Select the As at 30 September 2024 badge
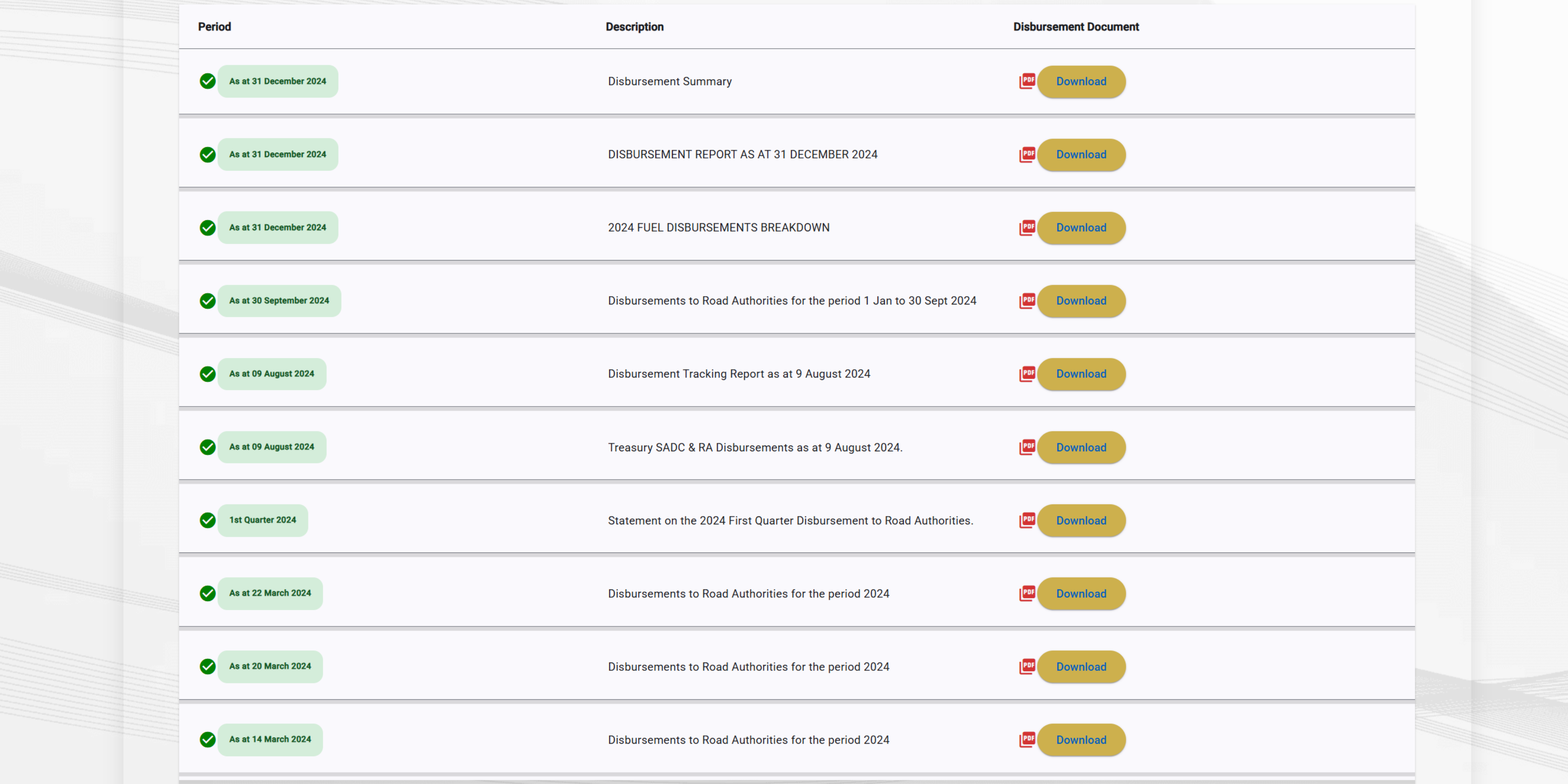Viewport: 1568px width, 784px height. 279,301
